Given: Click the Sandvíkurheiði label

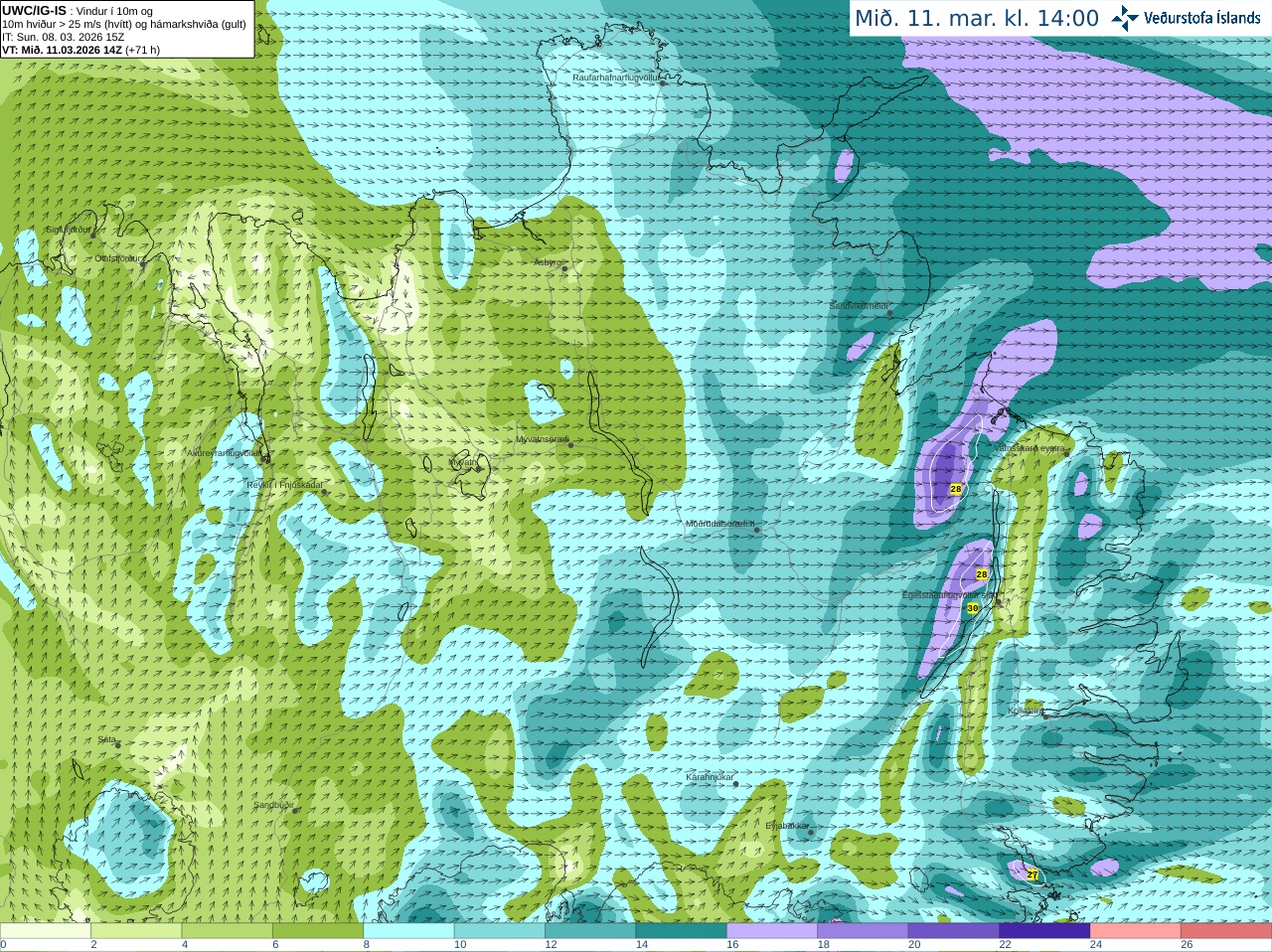Looking at the screenshot, I should [x=859, y=306].
